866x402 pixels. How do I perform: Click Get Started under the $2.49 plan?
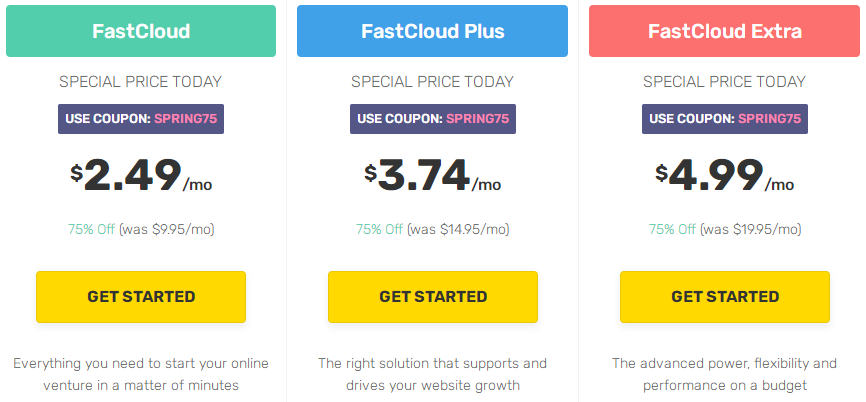point(141,296)
